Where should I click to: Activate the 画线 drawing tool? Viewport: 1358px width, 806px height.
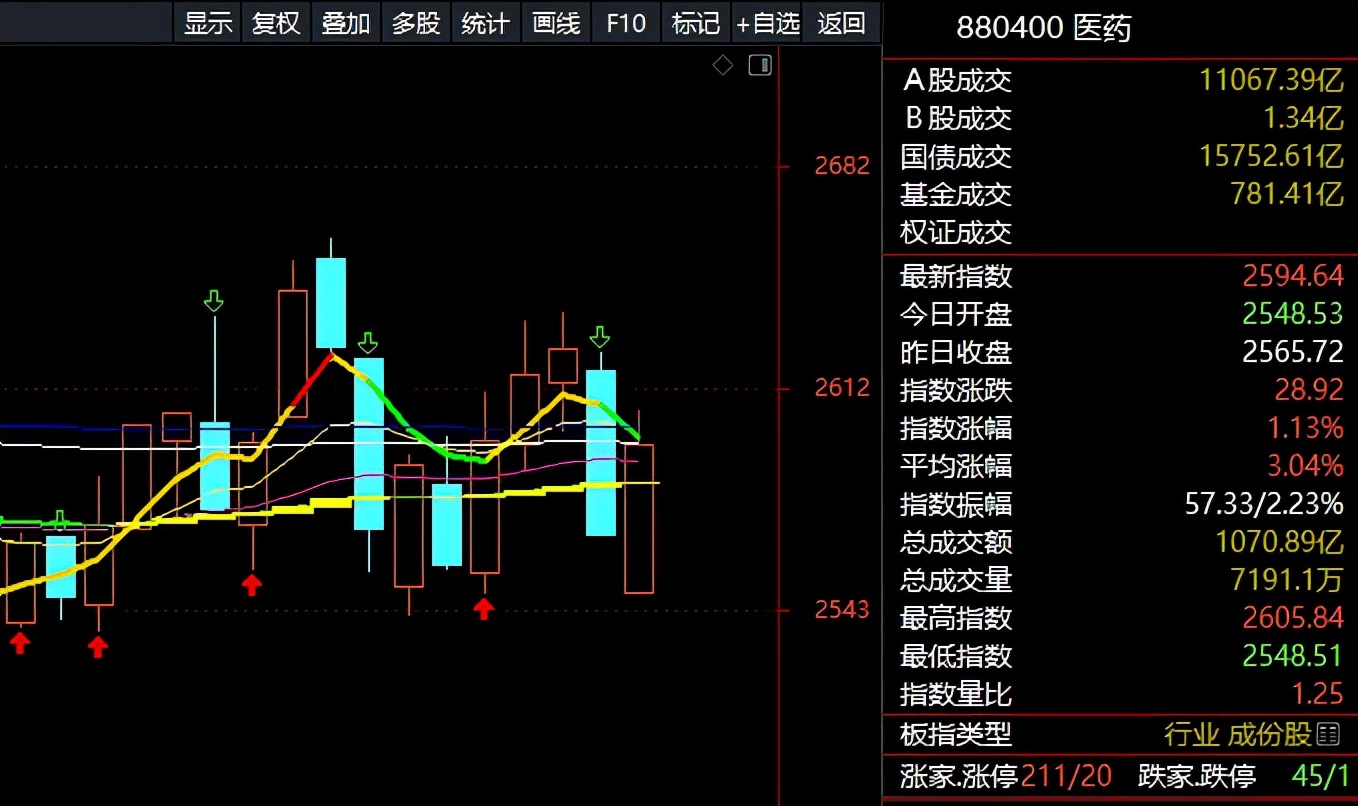pyautogui.click(x=556, y=23)
